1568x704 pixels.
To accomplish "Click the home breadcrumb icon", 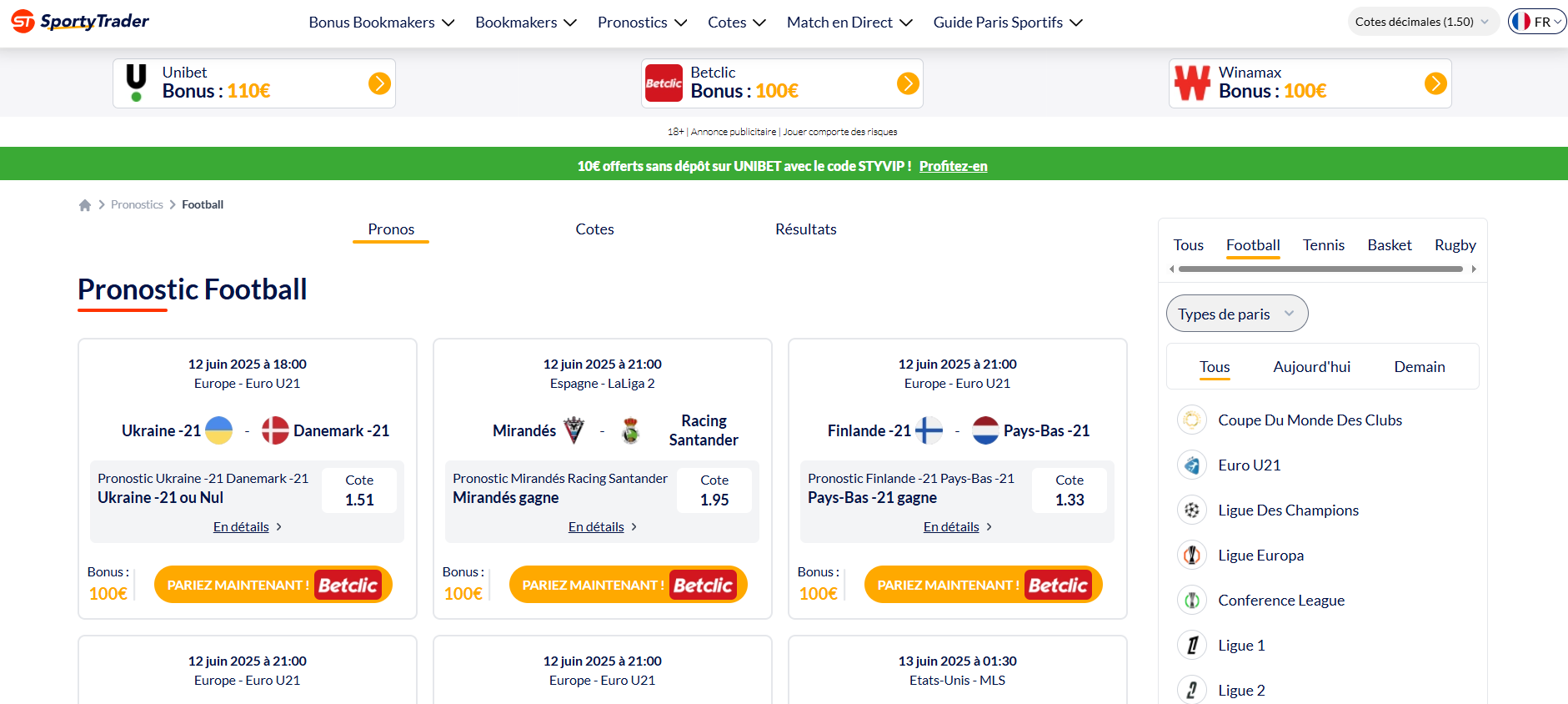I will (x=85, y=205).
